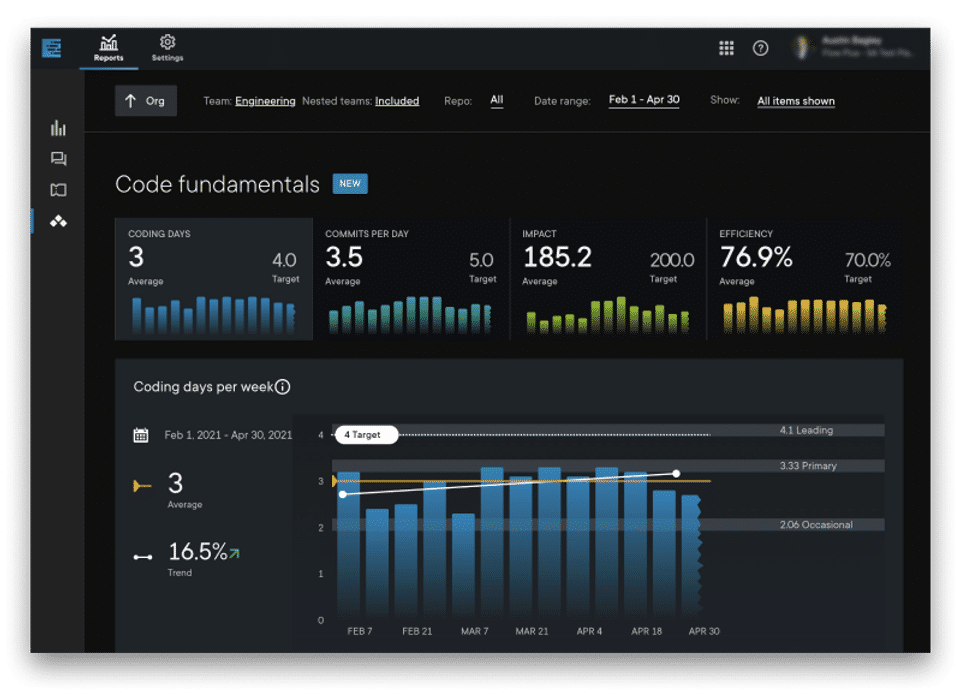Viewport: 960px width, 694px height.
Task: Click the 4.1 Leading band label
Action: (806, 430)
